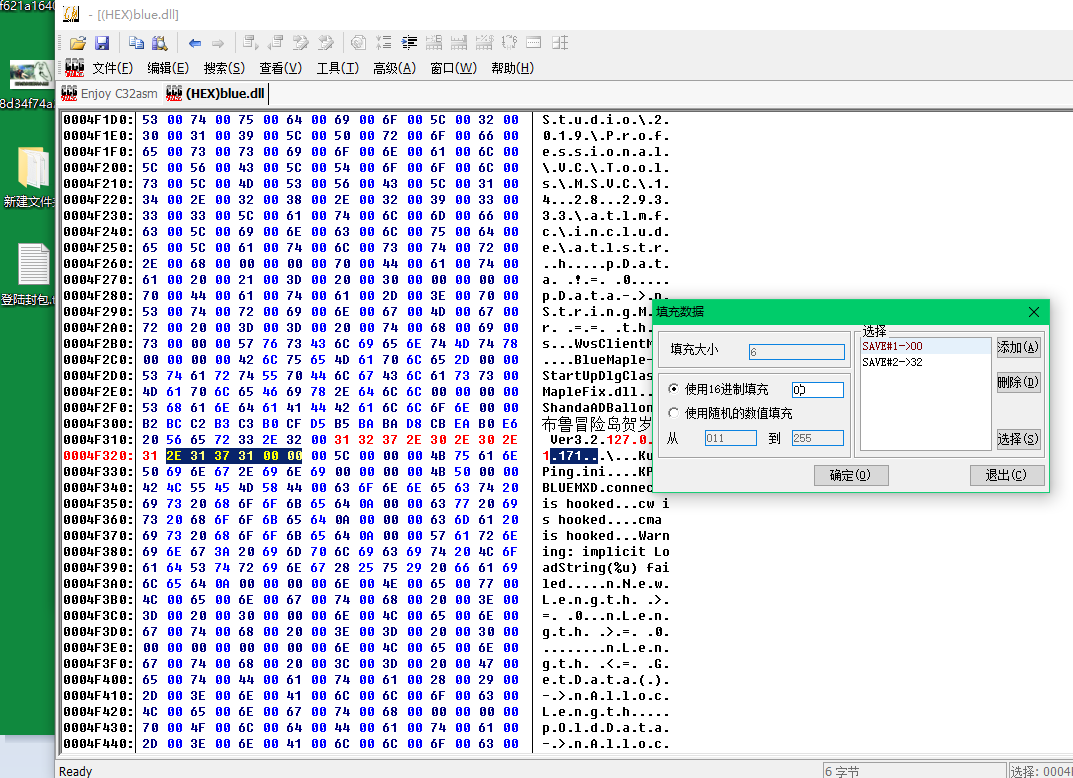
Task: Click the 添加(A) button
Action: point(1018,347)
